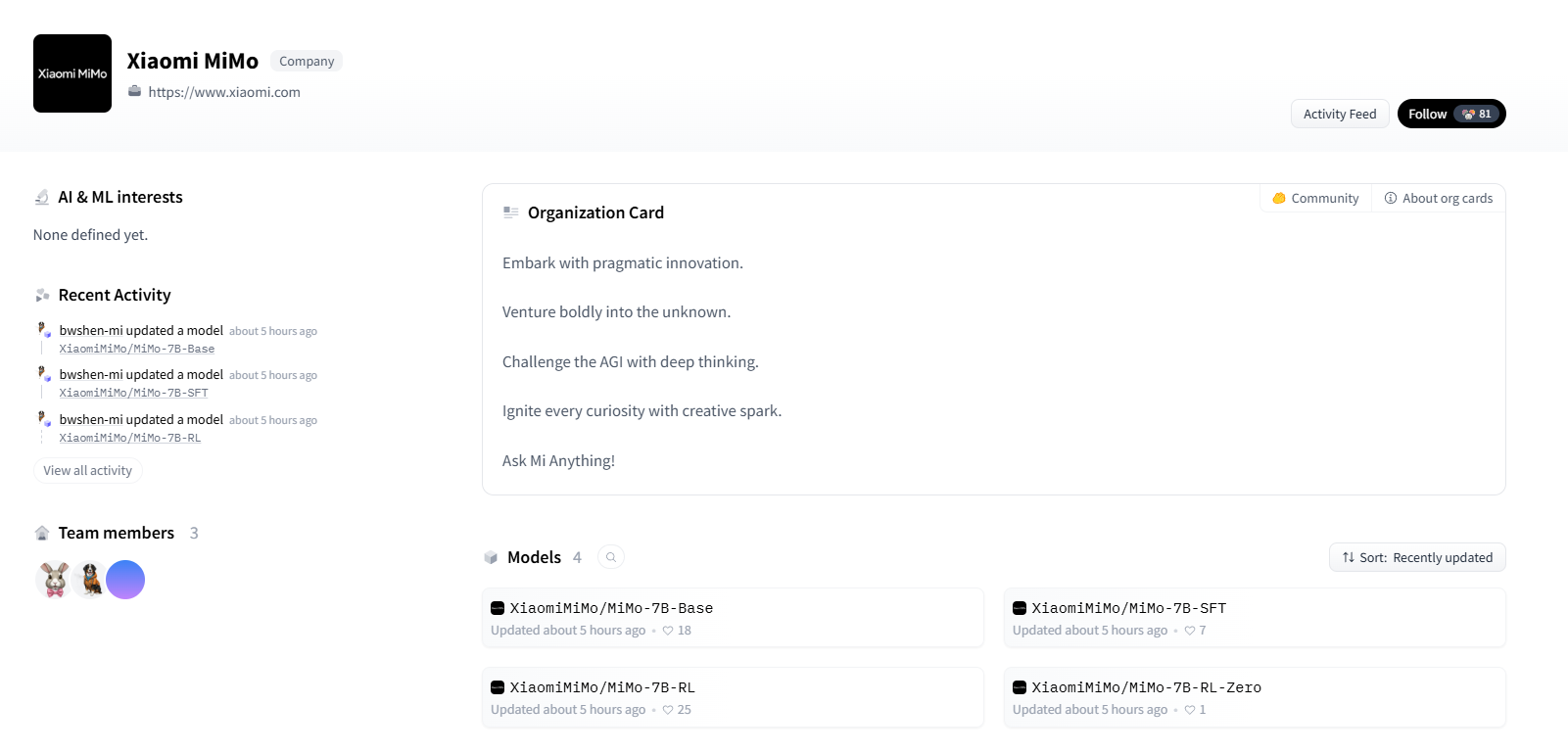The width and height of the screenshot is (1568, 753).
Task: Click the MiMo-7B-Base model card logo icon
Action: click(x=498, y=608)
